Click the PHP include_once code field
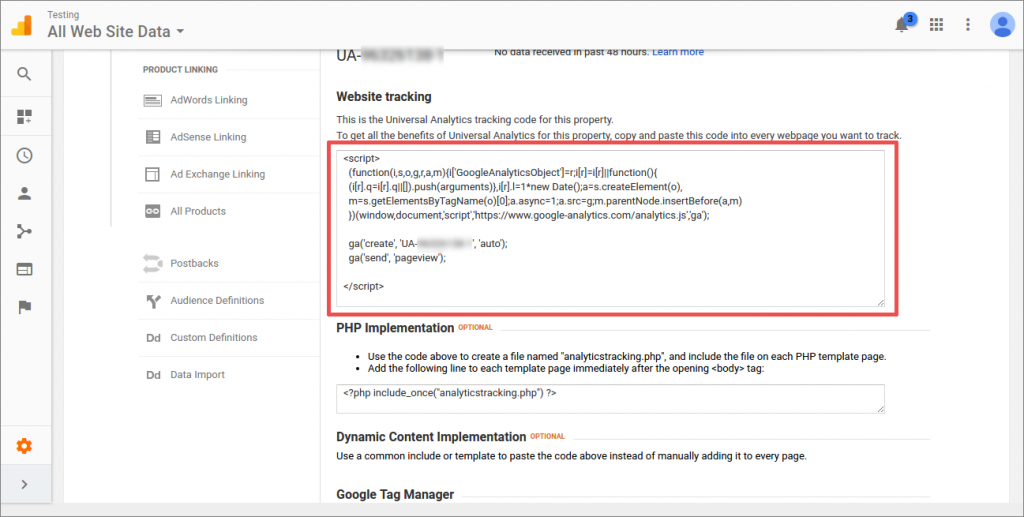1024x517 pixels. [610, 398]
